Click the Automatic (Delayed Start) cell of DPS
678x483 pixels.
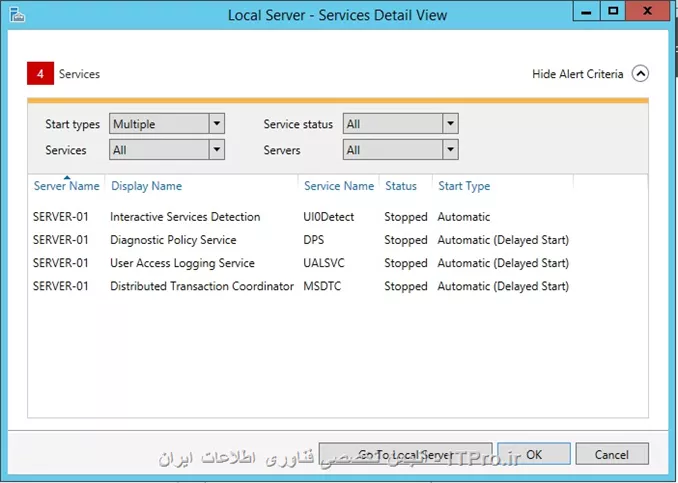[x=503, y=240]
